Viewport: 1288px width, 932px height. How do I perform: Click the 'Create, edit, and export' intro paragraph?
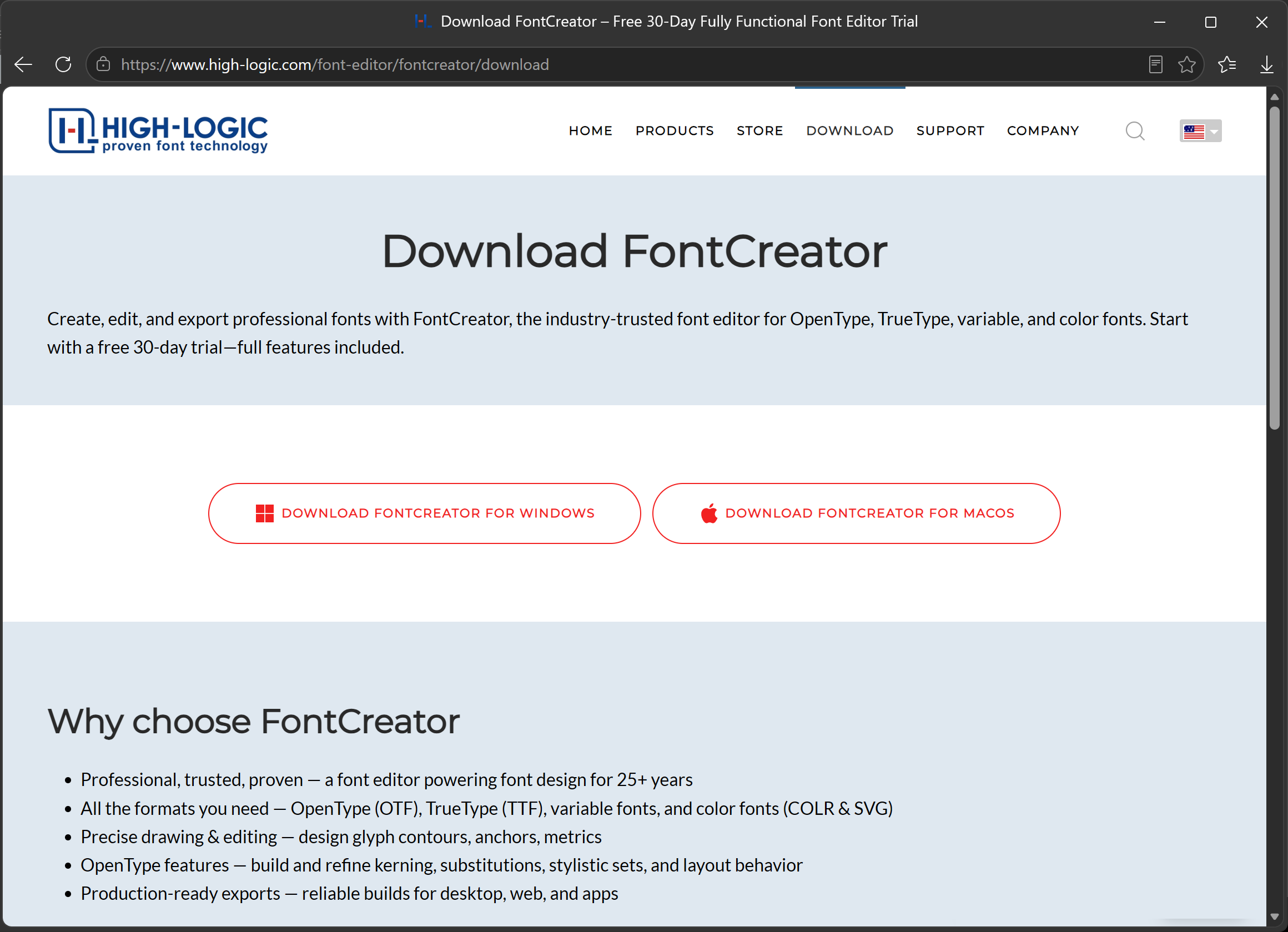617,334
